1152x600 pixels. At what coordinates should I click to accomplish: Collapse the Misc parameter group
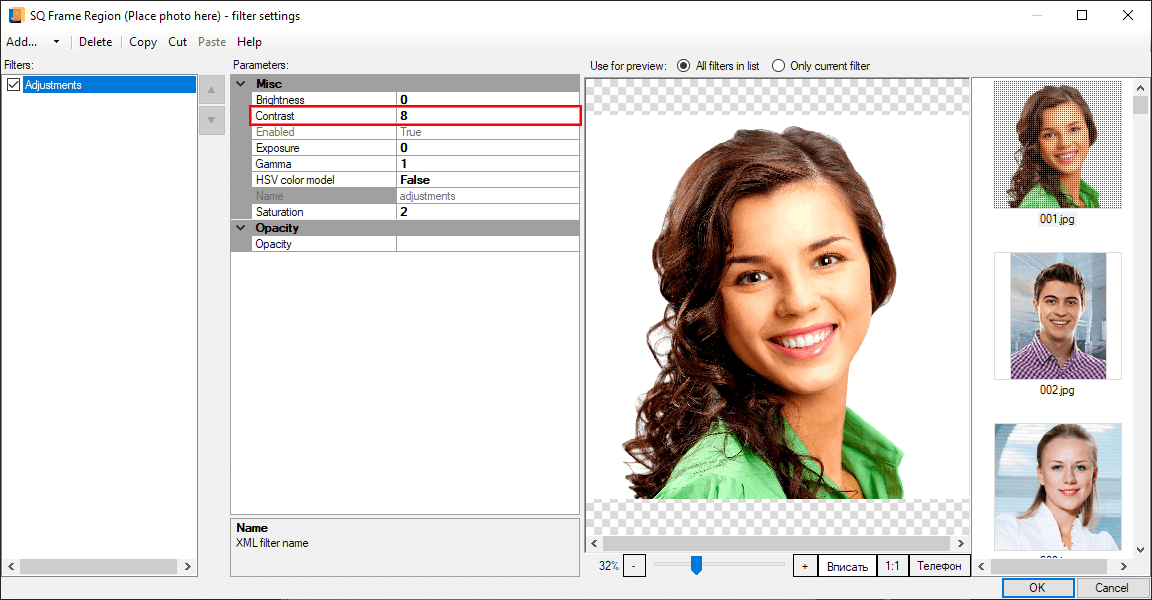(240, 84)
